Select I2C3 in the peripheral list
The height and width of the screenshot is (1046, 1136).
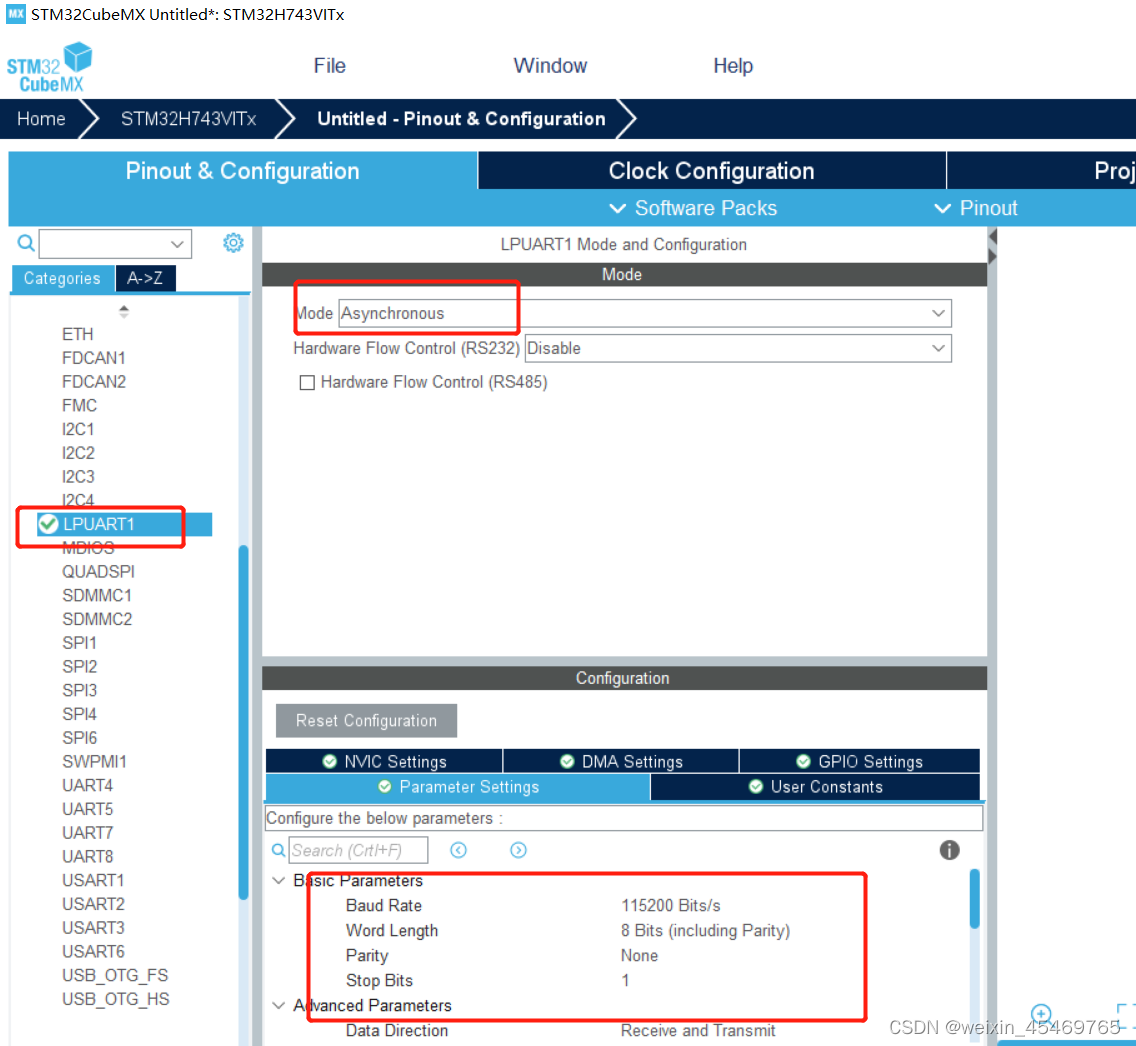point(78,477)
